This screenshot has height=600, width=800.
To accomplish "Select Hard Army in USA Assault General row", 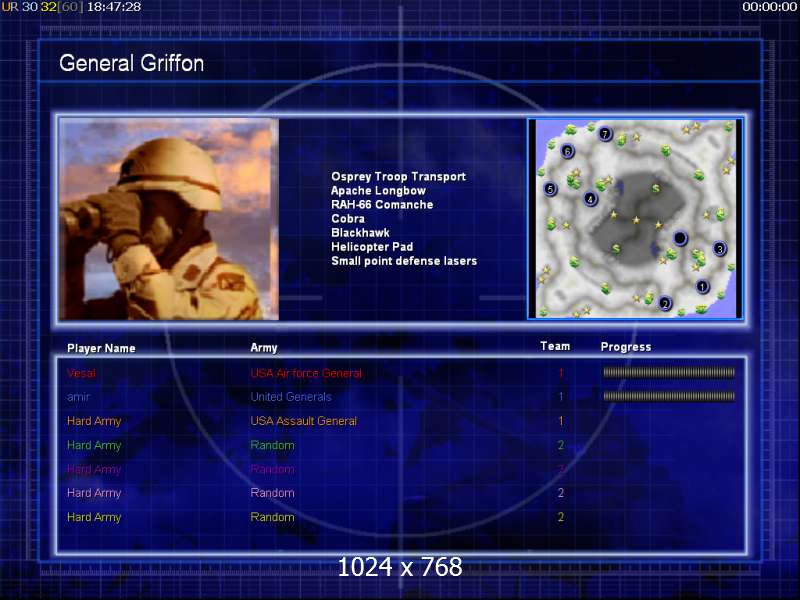I will [94, 421].
